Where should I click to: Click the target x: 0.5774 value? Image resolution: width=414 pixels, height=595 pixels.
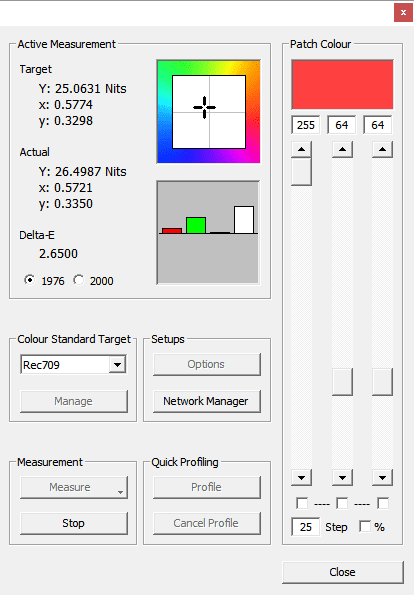point(66,105)
